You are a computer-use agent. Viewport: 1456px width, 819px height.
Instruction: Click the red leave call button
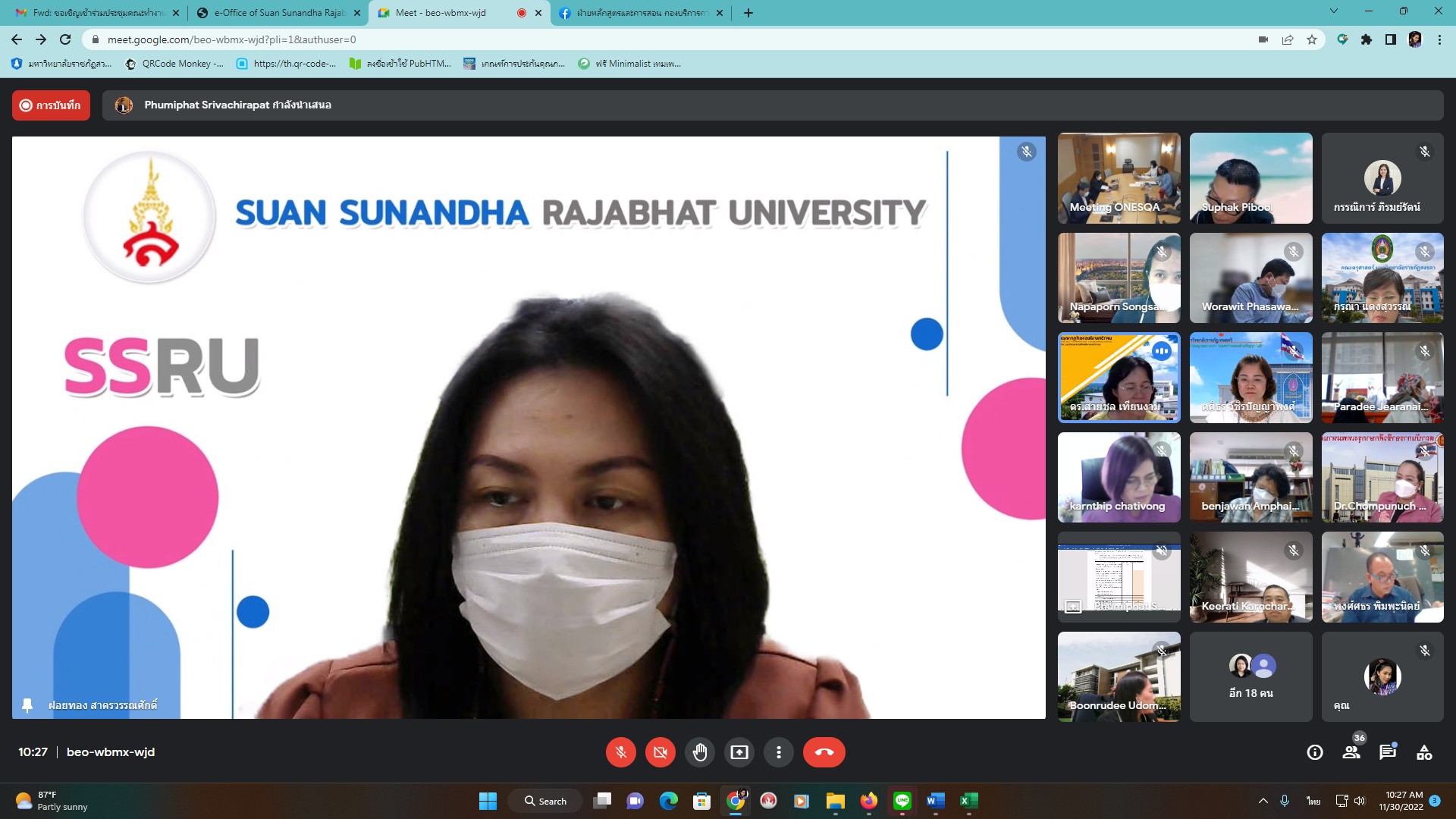pos(824,752)
